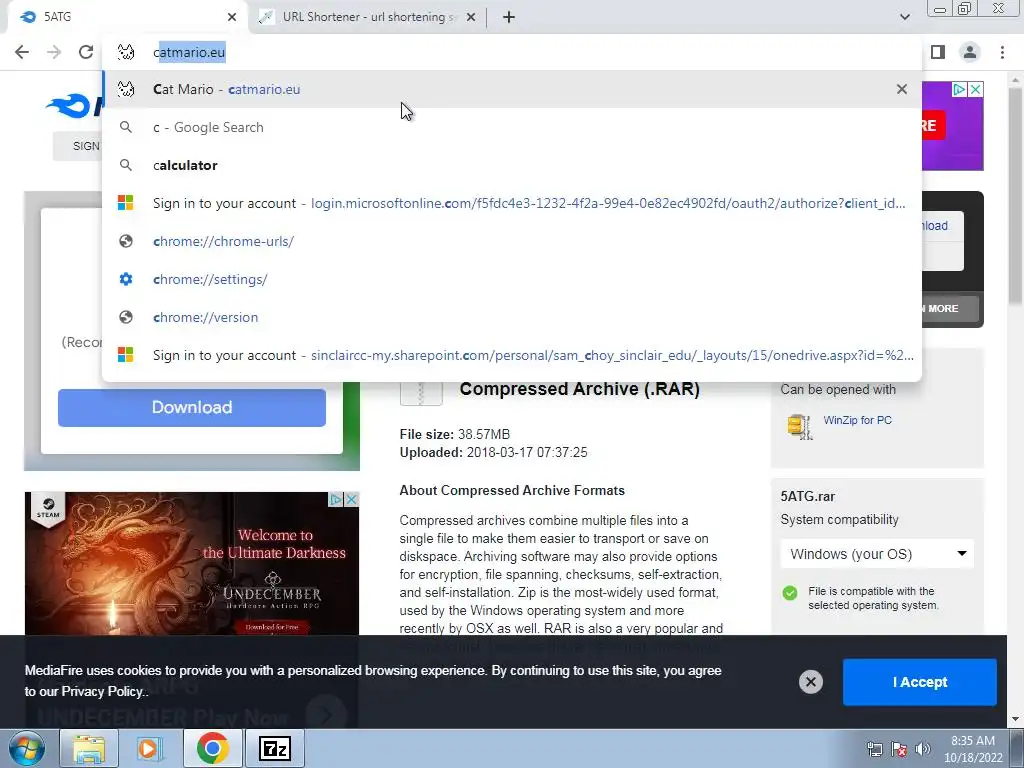
Task: Close the top-right banner ad
Action: [x=975, y=89]
